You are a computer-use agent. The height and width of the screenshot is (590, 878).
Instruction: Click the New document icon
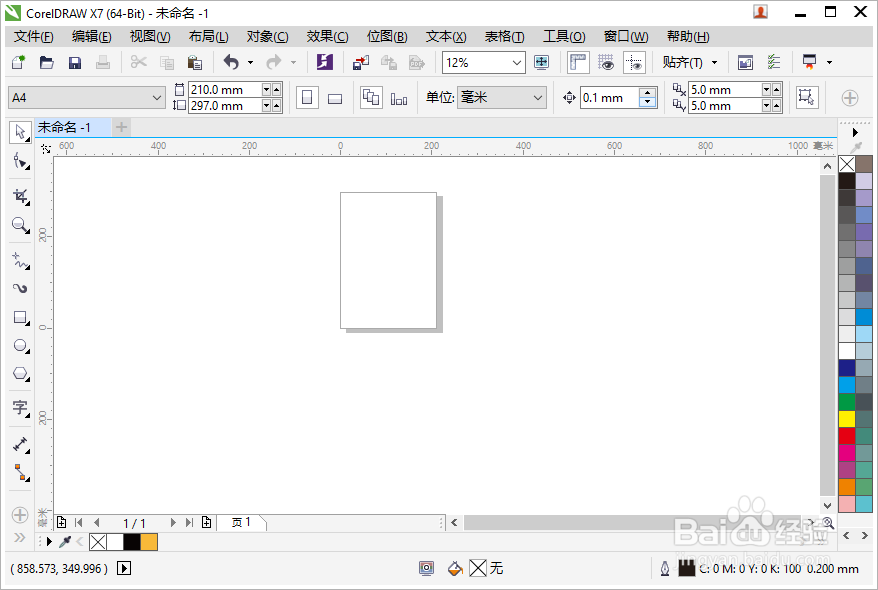tap(18, 62)
